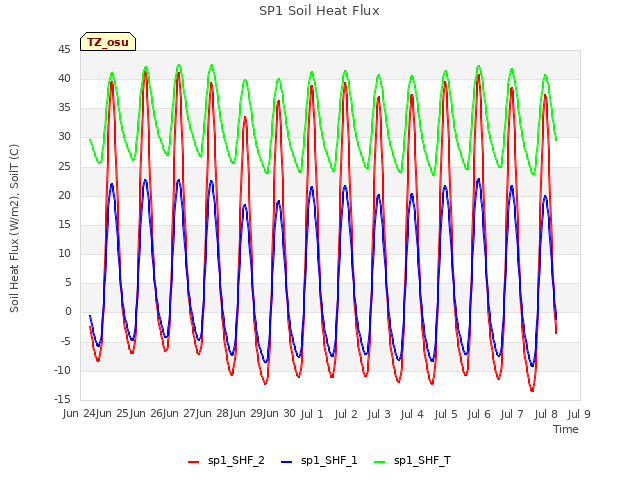
Task: Click the Jul 4 x-axis tick label
Action: pyautogui.click(x=412, y=414)
